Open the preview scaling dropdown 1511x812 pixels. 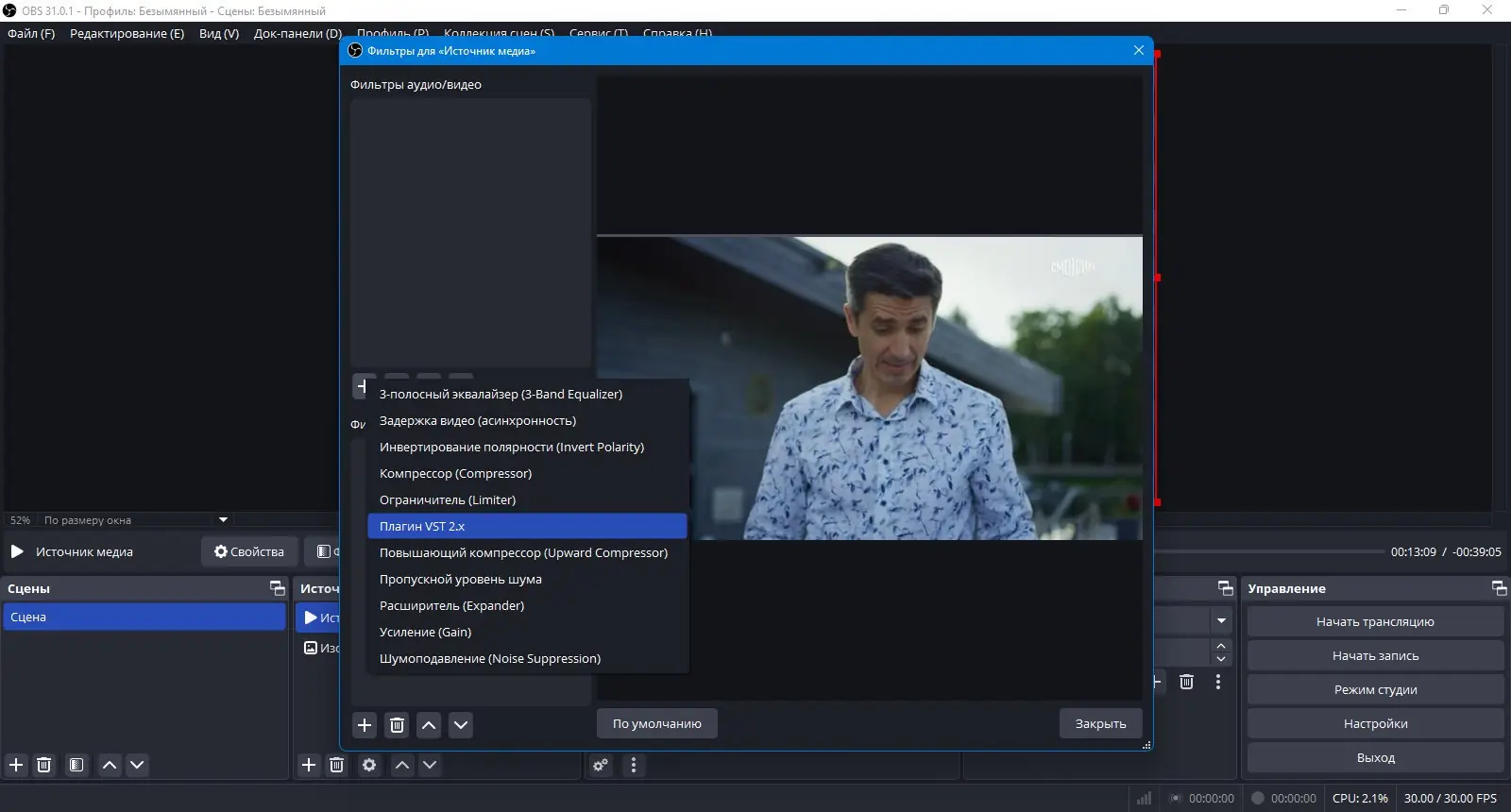[x=223, y=520]
